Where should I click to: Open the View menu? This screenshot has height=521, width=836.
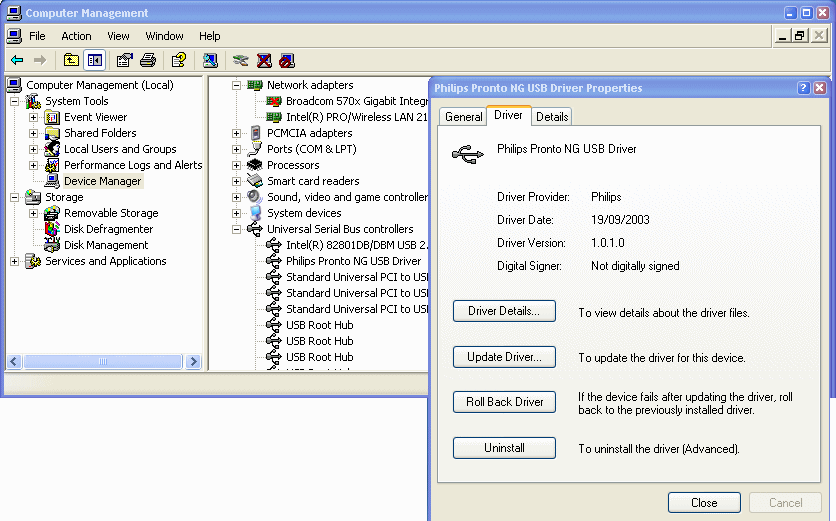[x=118, y=36]
